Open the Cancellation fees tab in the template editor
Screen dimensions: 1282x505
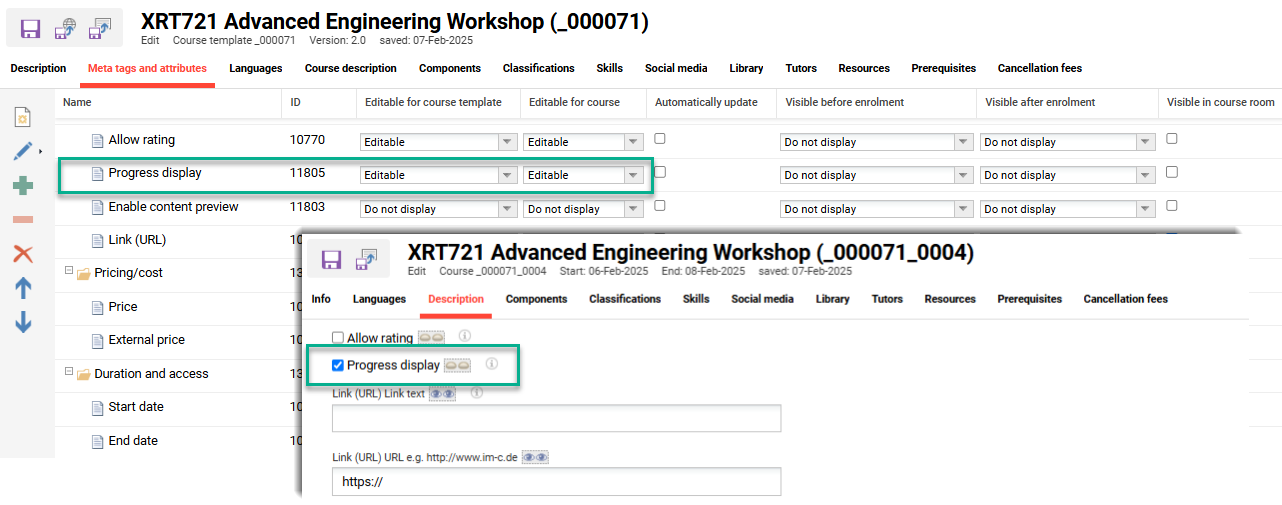(x=1039, y=68)
